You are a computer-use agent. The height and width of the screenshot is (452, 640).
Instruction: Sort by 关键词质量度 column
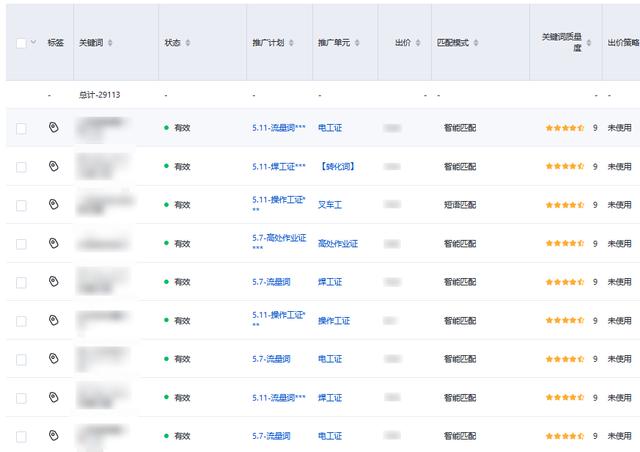589,43
